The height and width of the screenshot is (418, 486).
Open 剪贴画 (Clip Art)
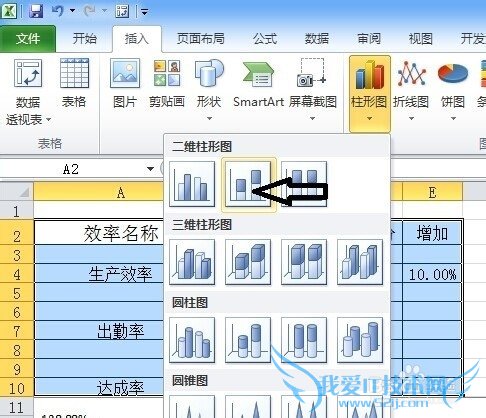(167, 83)
